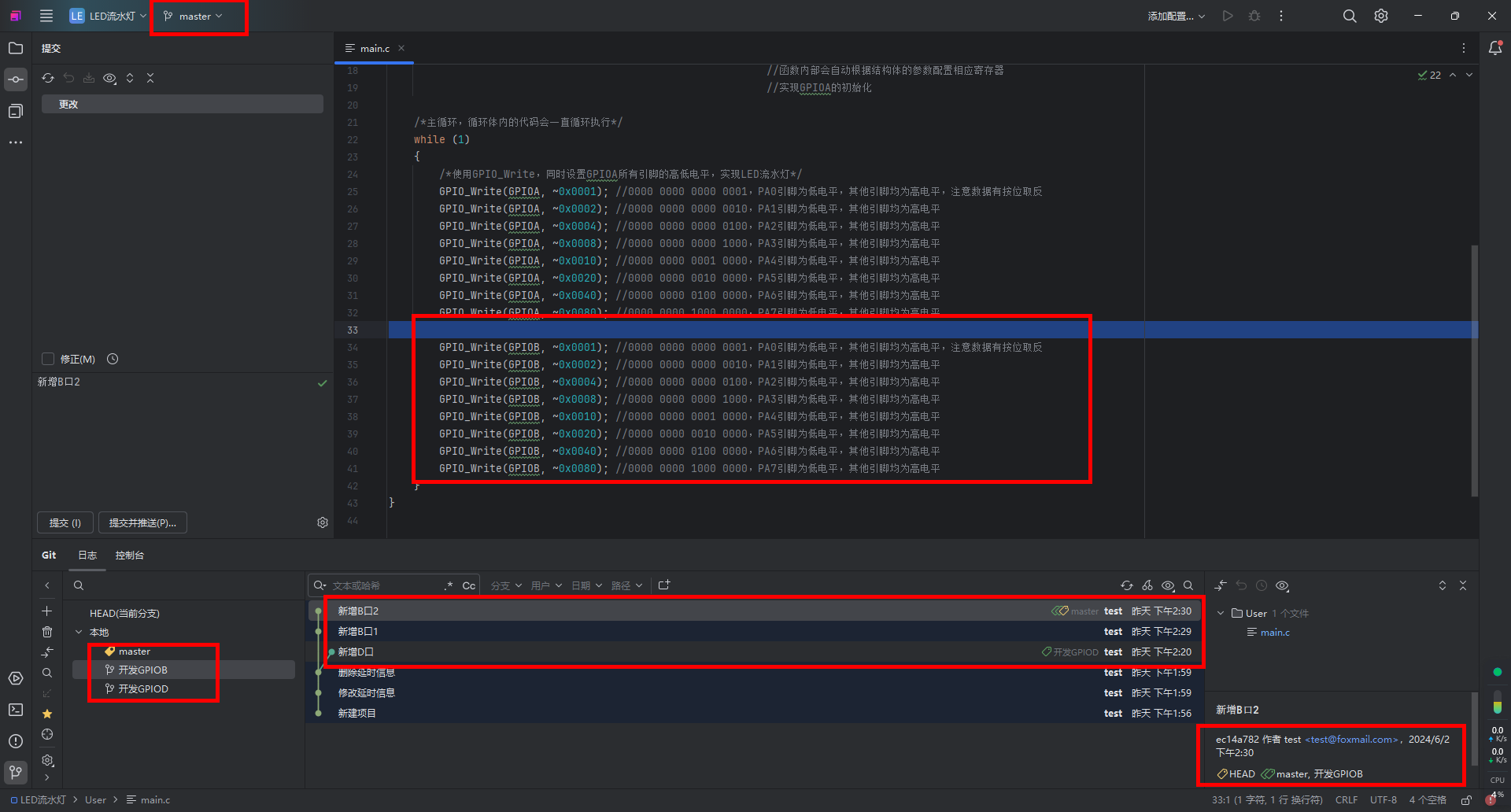The height and width of the screenshot is (812, 1511).
Task: Open the master branch dropdown
Action: [x=194, y=16]
